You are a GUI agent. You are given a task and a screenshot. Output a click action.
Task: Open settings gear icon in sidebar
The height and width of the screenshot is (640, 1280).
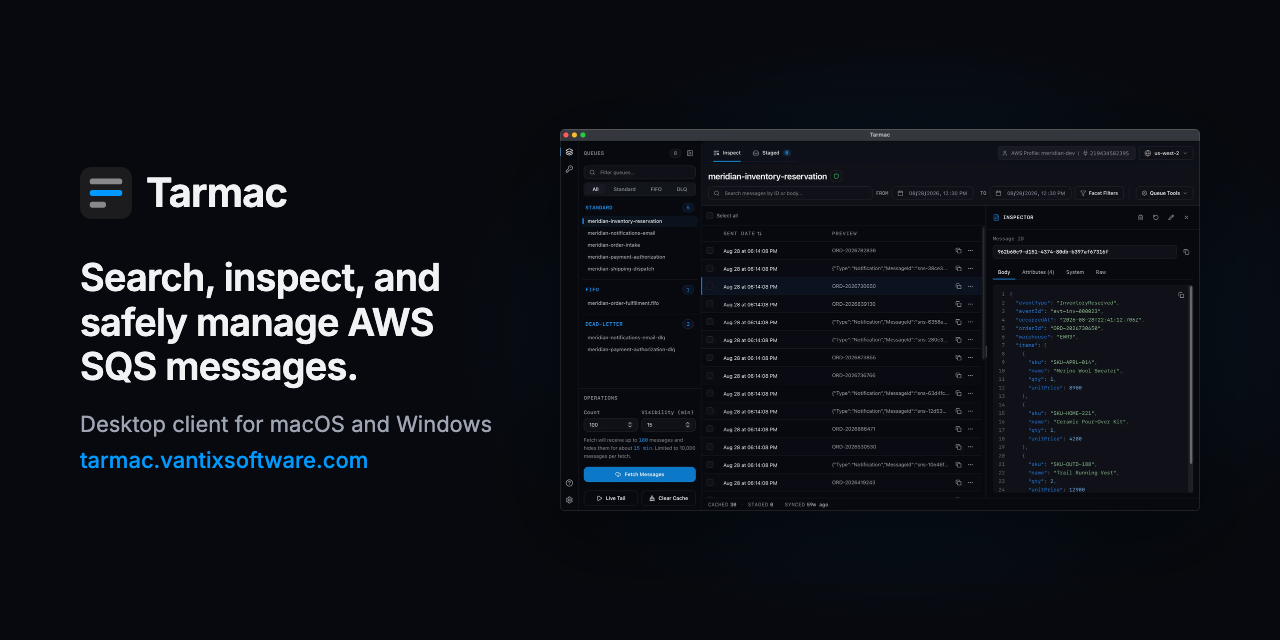point(569,499)
